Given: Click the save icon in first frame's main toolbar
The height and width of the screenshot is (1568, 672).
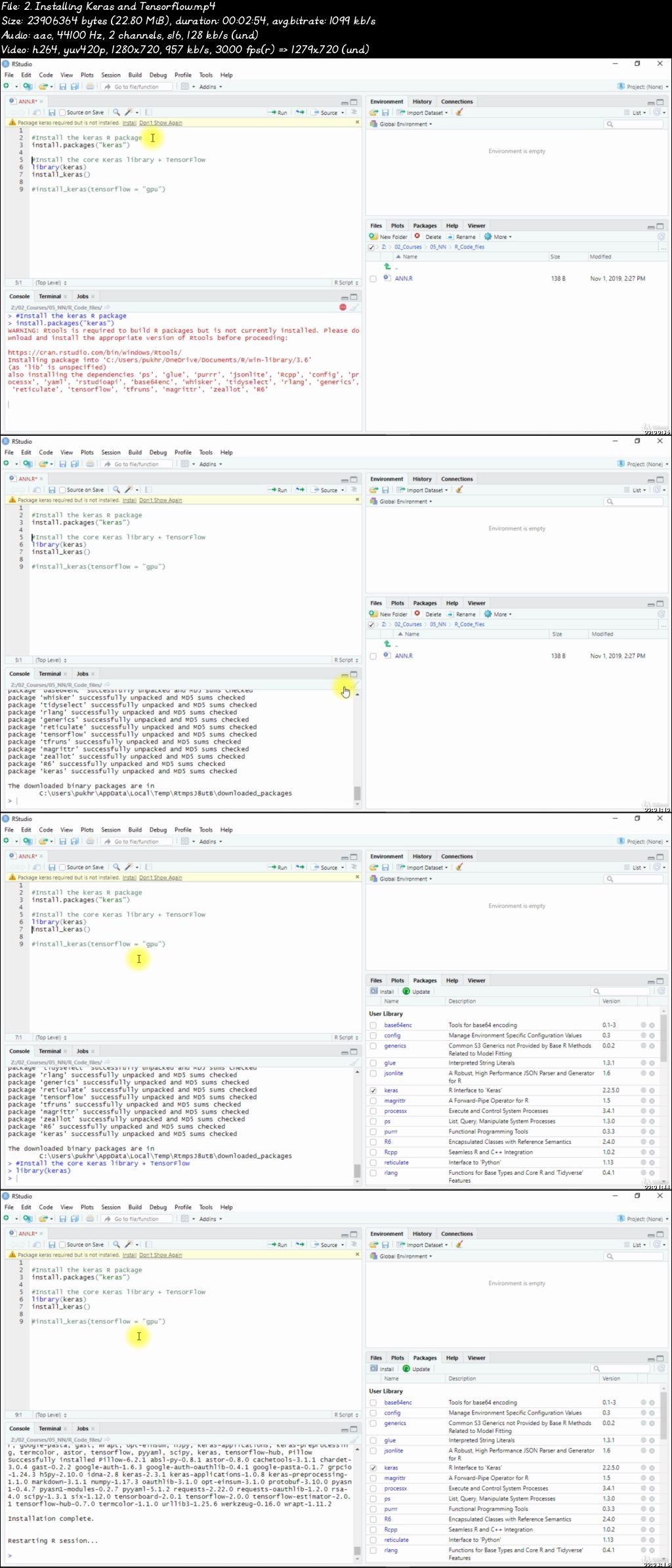Looking at the screenshot, I should pos(62,87).
